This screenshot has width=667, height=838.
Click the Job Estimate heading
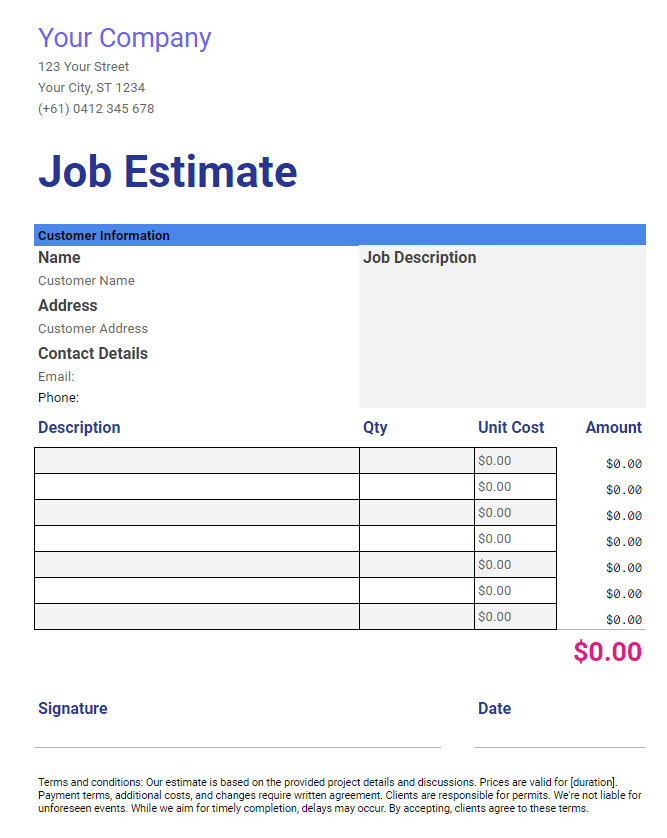tap(167, 171)
